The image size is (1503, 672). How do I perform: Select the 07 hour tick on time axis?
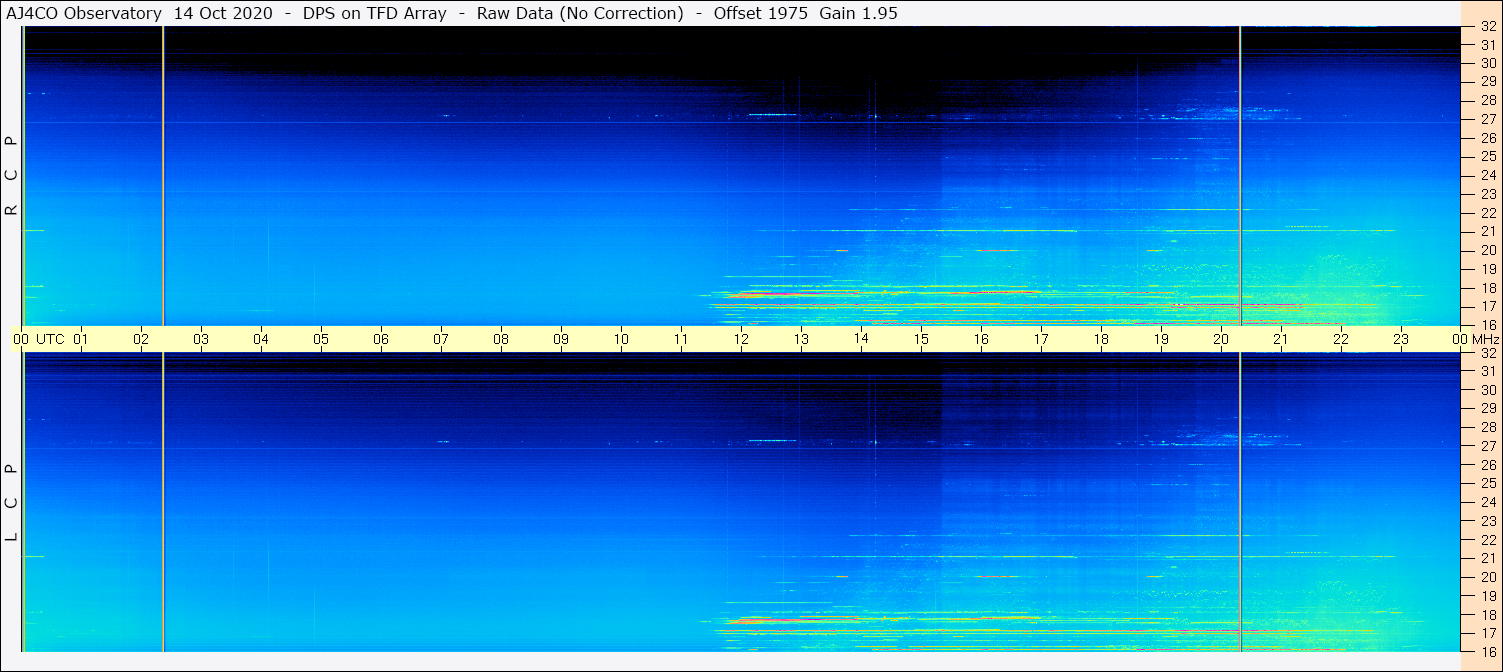[441, 339]
